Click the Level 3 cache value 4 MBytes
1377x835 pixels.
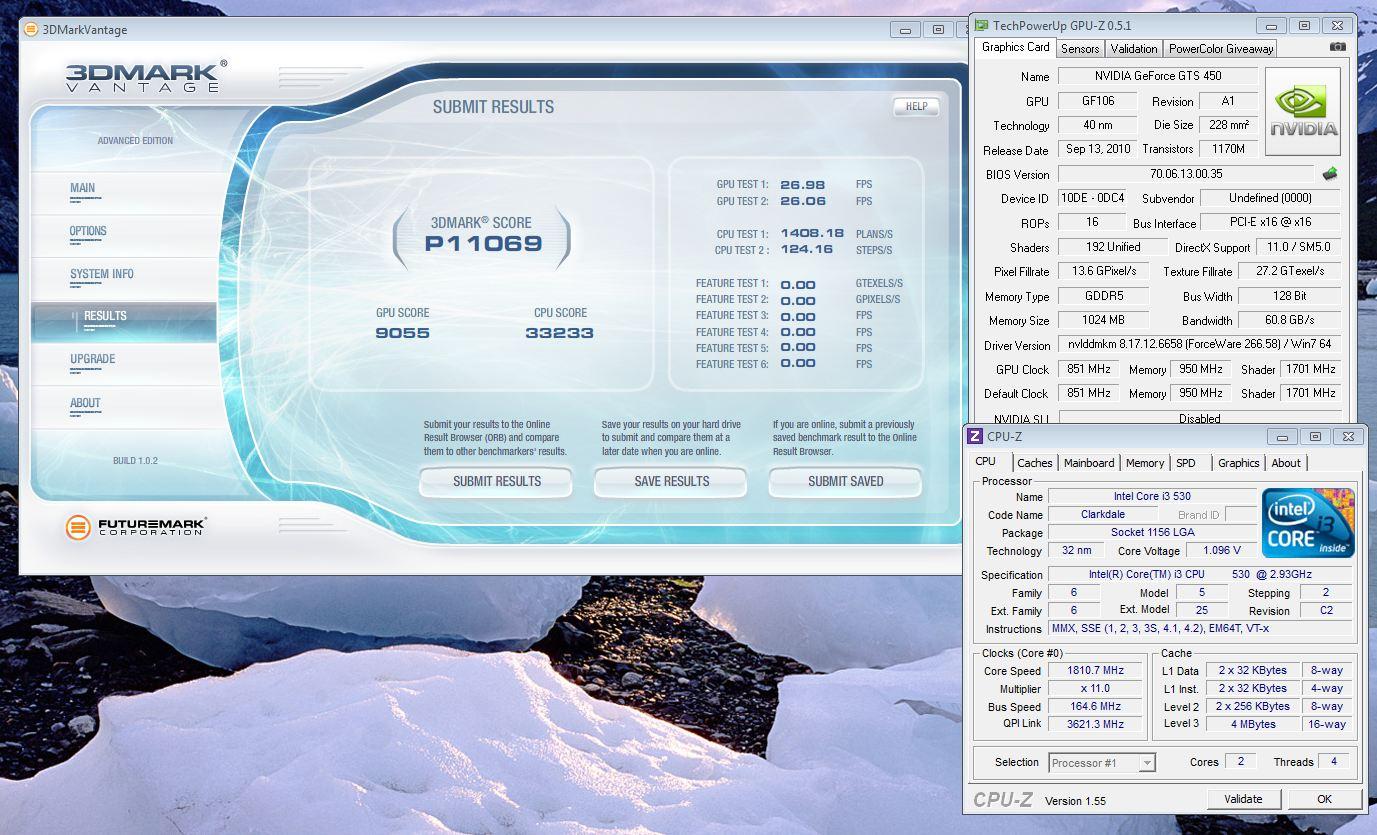[1253, 725]
